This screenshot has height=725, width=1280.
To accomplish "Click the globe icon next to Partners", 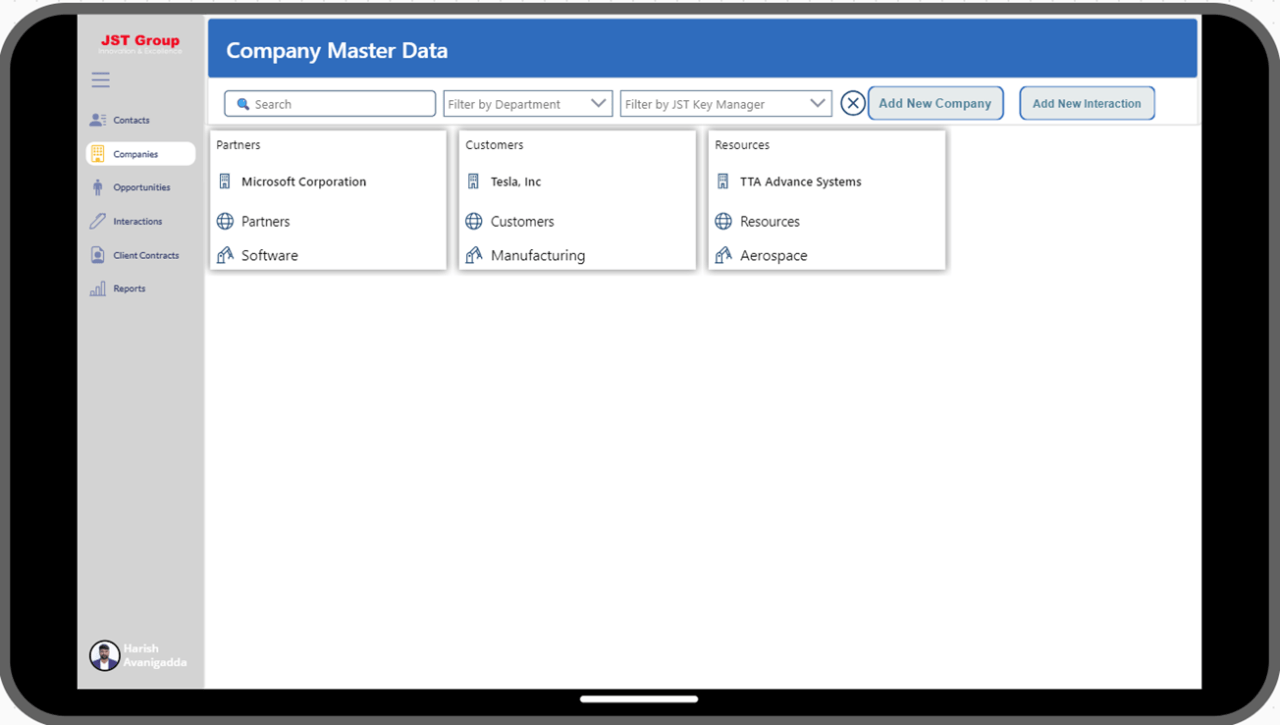I will tap(223, 221).
